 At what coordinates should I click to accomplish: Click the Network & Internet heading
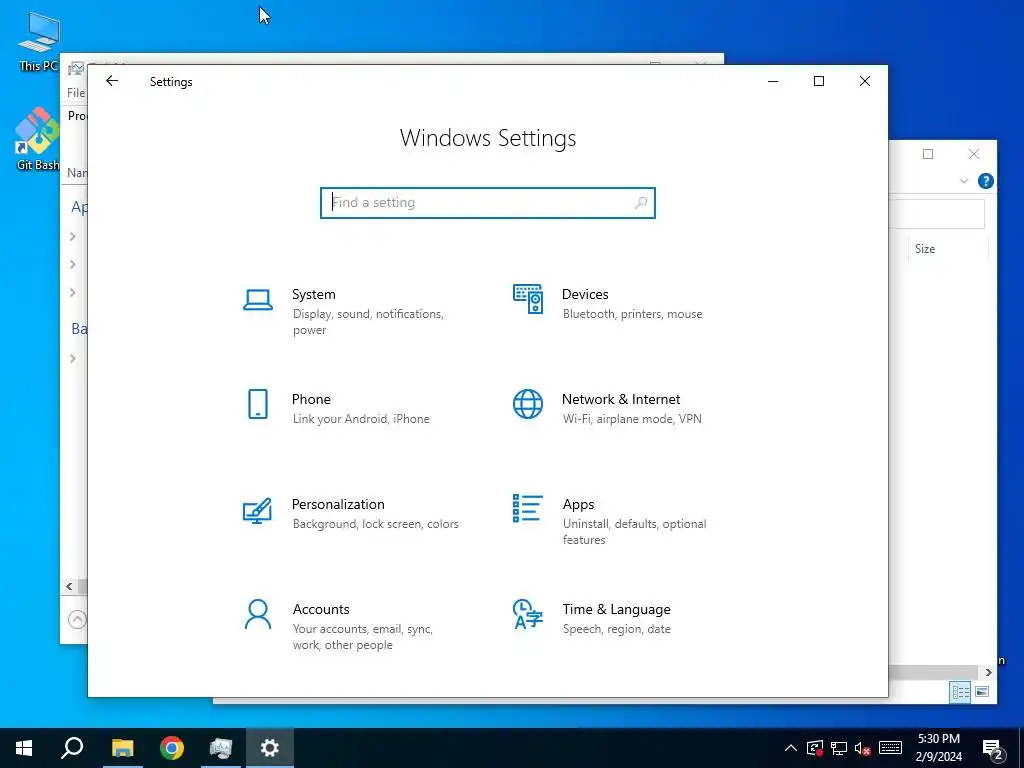(x=621, y=400)
